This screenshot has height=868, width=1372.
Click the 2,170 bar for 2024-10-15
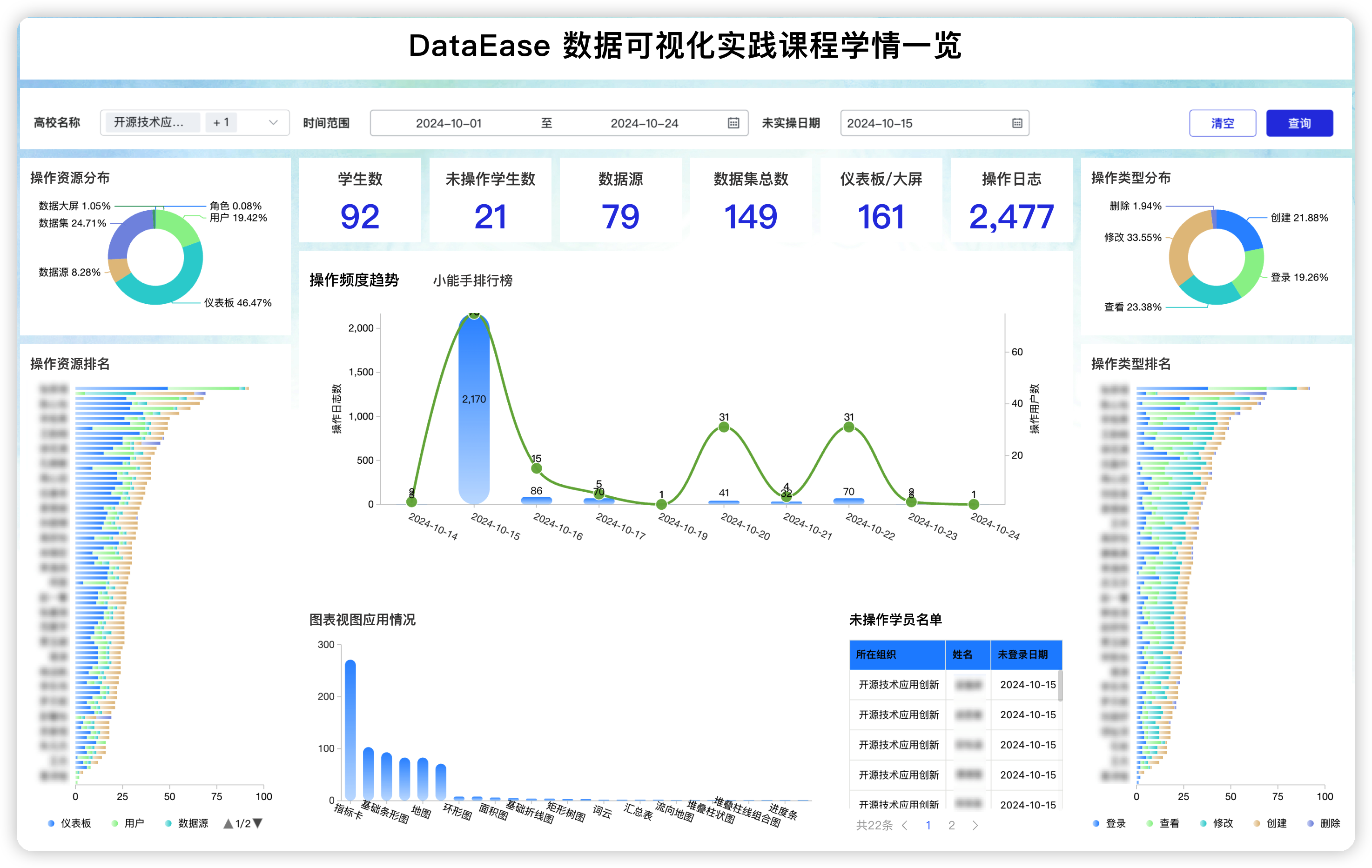[x=473, y=409]
